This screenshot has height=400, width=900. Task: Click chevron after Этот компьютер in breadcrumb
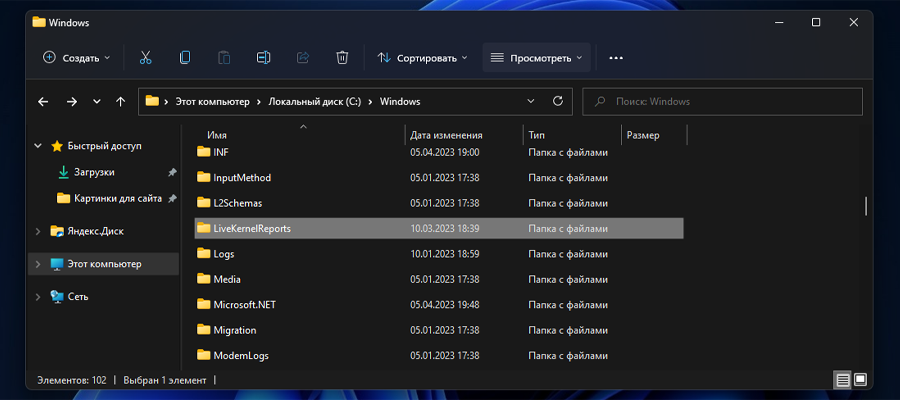coord(259,102)
